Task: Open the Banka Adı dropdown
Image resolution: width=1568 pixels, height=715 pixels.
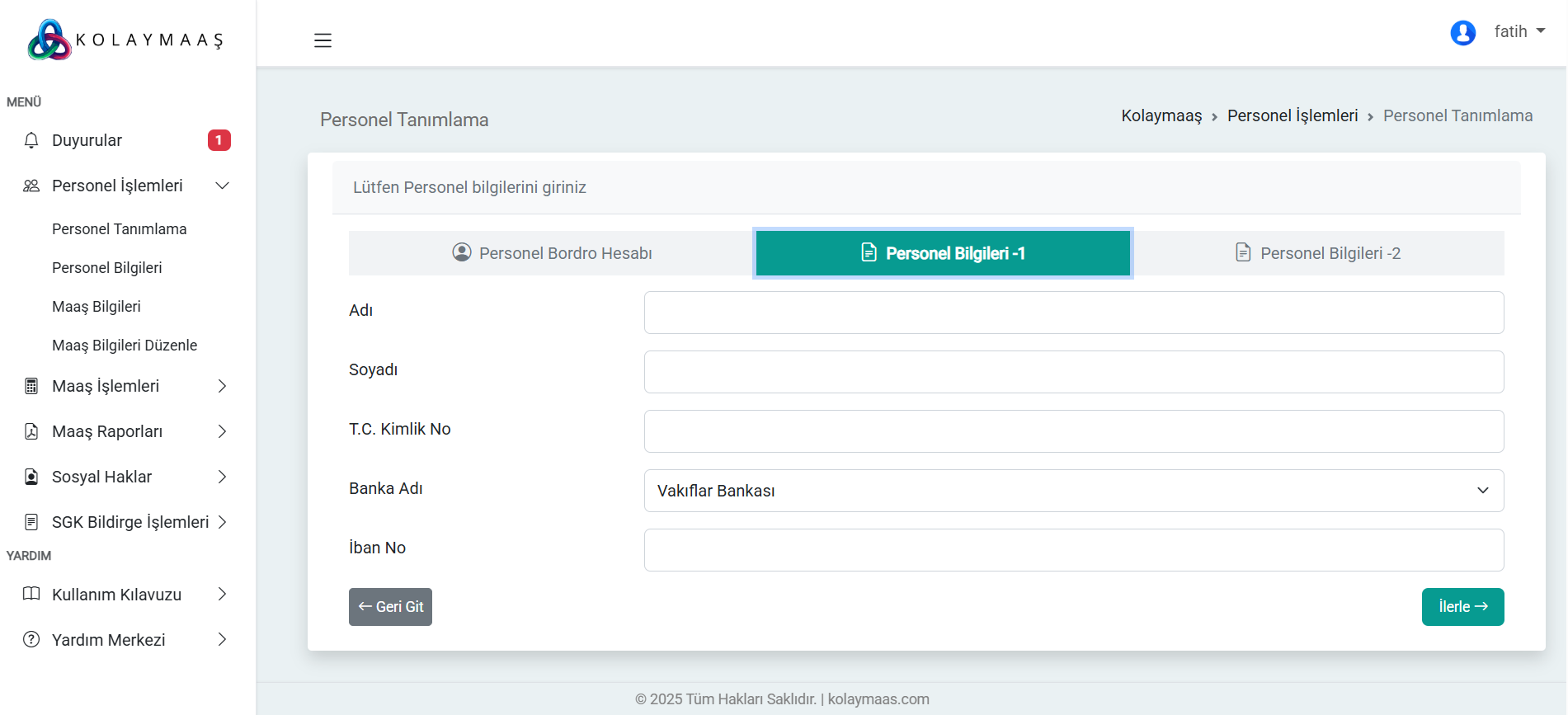Action: 1073,491
